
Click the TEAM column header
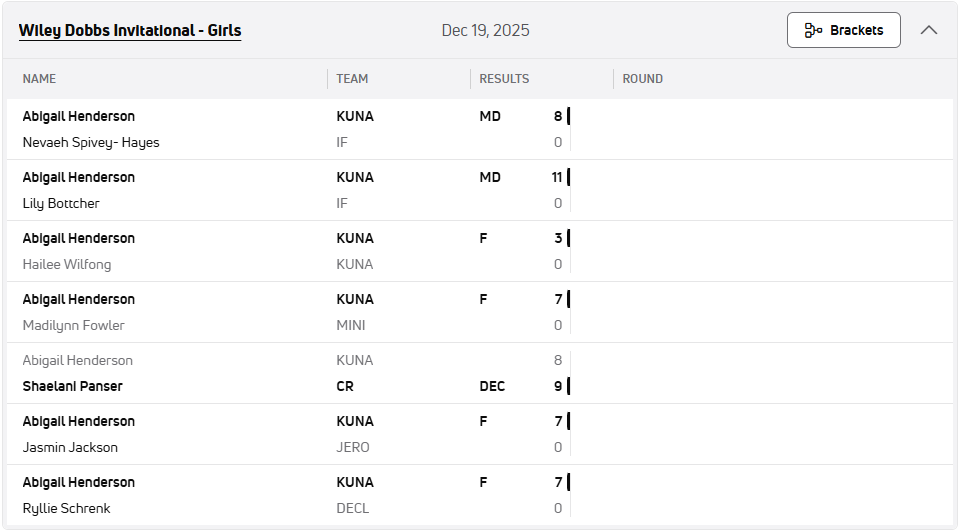click(352, 79)
